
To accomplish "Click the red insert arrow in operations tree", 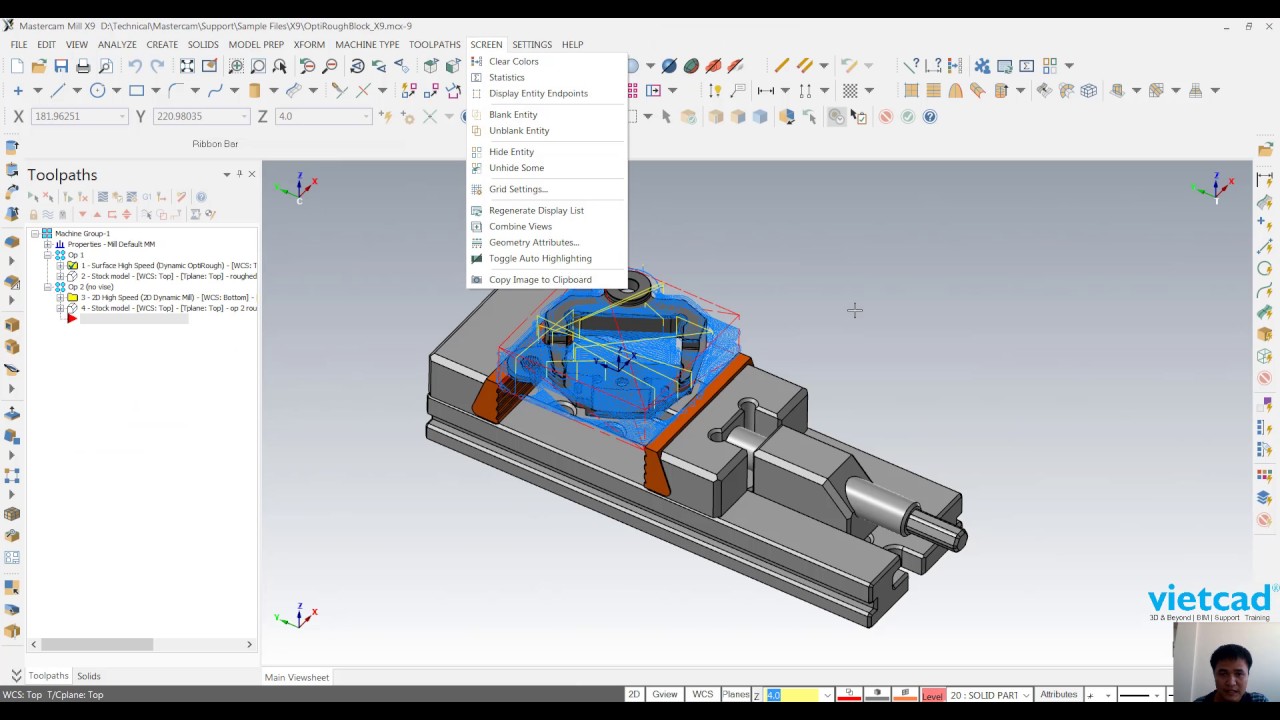I will coord(72,319).
